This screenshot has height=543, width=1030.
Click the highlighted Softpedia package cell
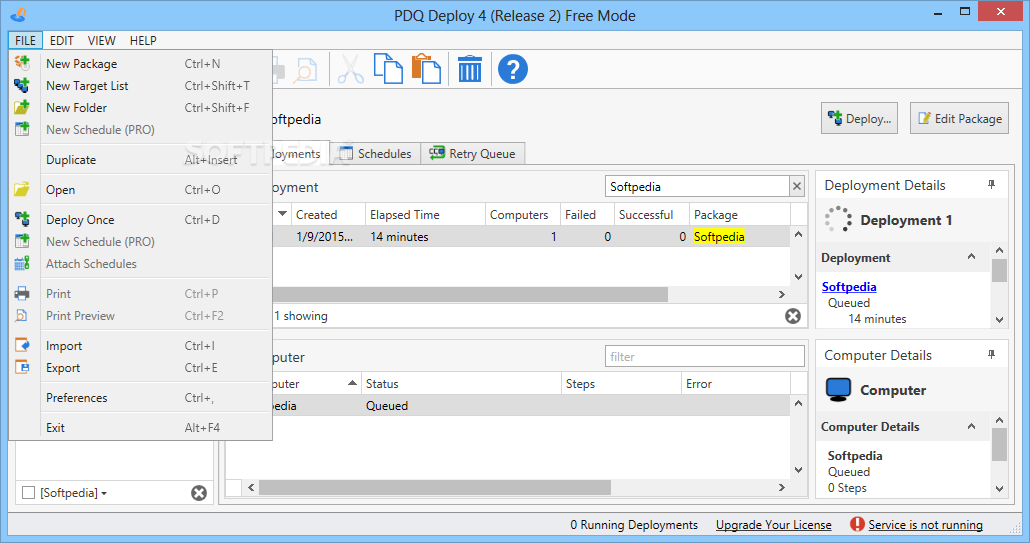coord(719,236)
